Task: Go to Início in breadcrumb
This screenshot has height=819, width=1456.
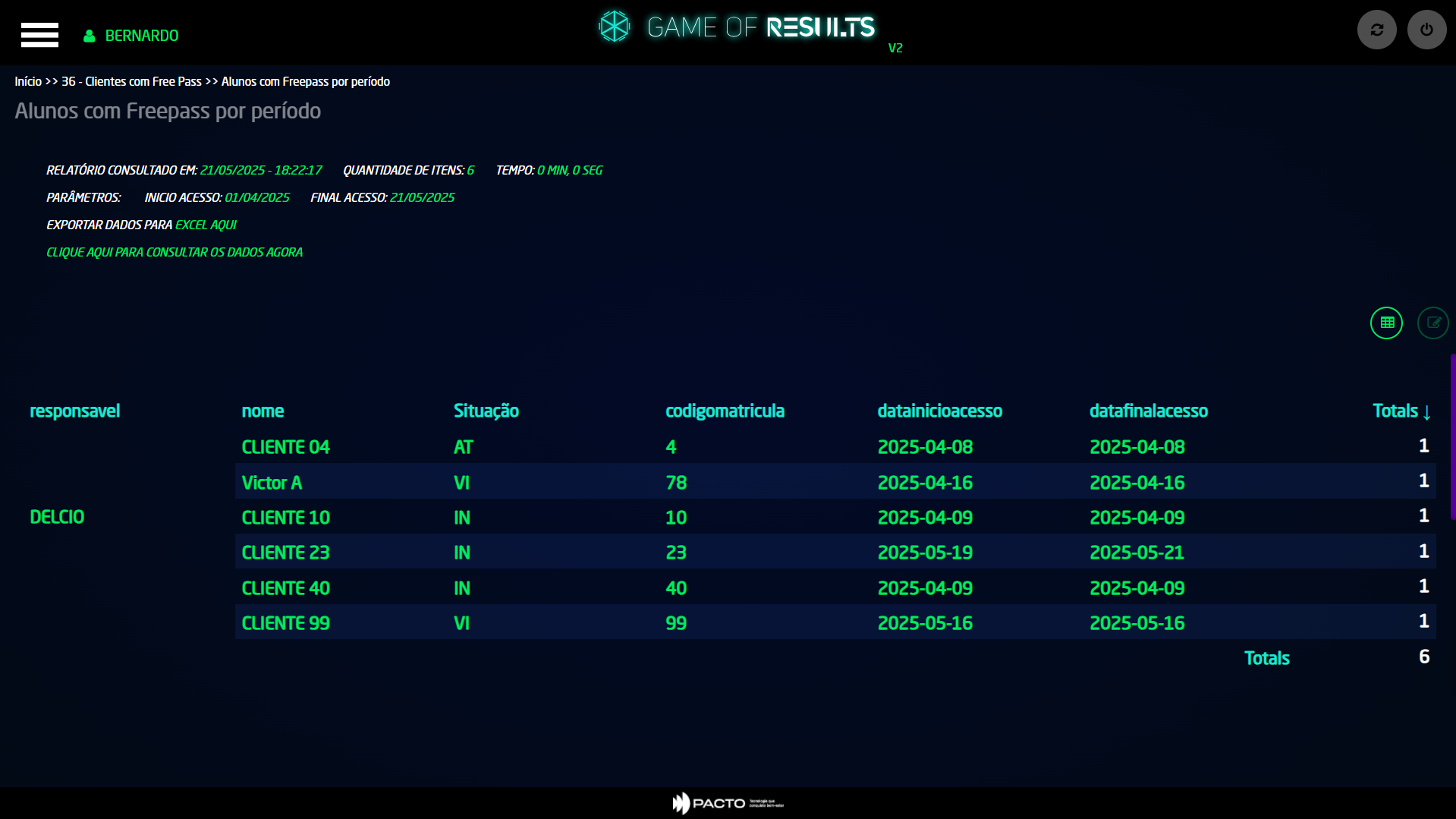Action: (x=28, y=81)
